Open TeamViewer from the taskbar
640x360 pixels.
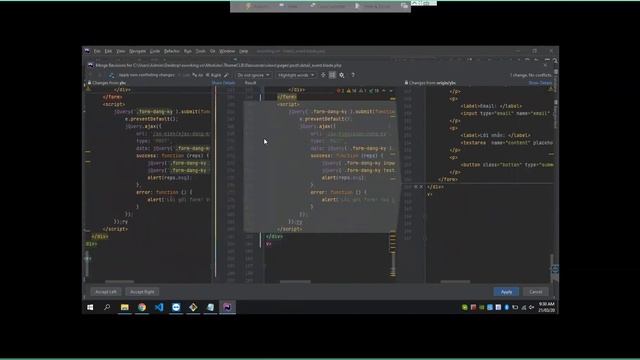click(176, 307)
